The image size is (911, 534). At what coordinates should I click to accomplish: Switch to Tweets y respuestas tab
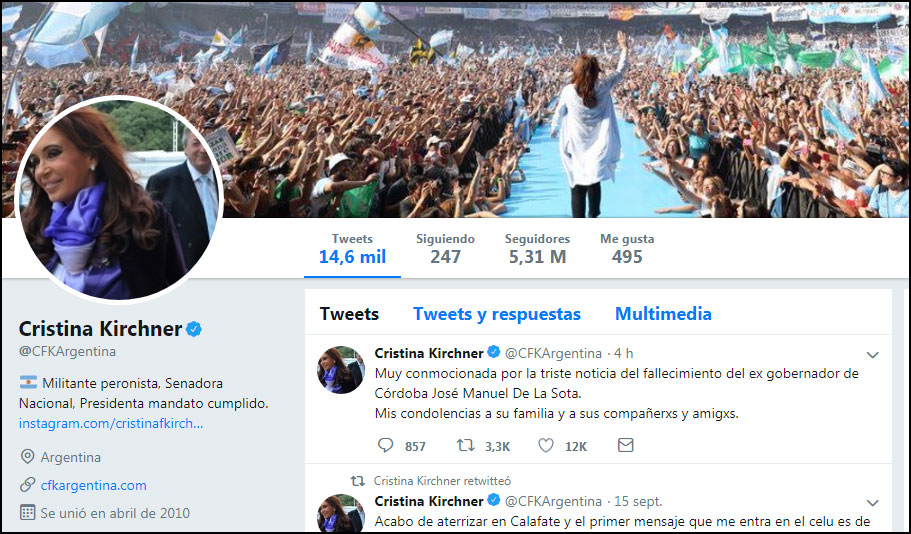497,314
